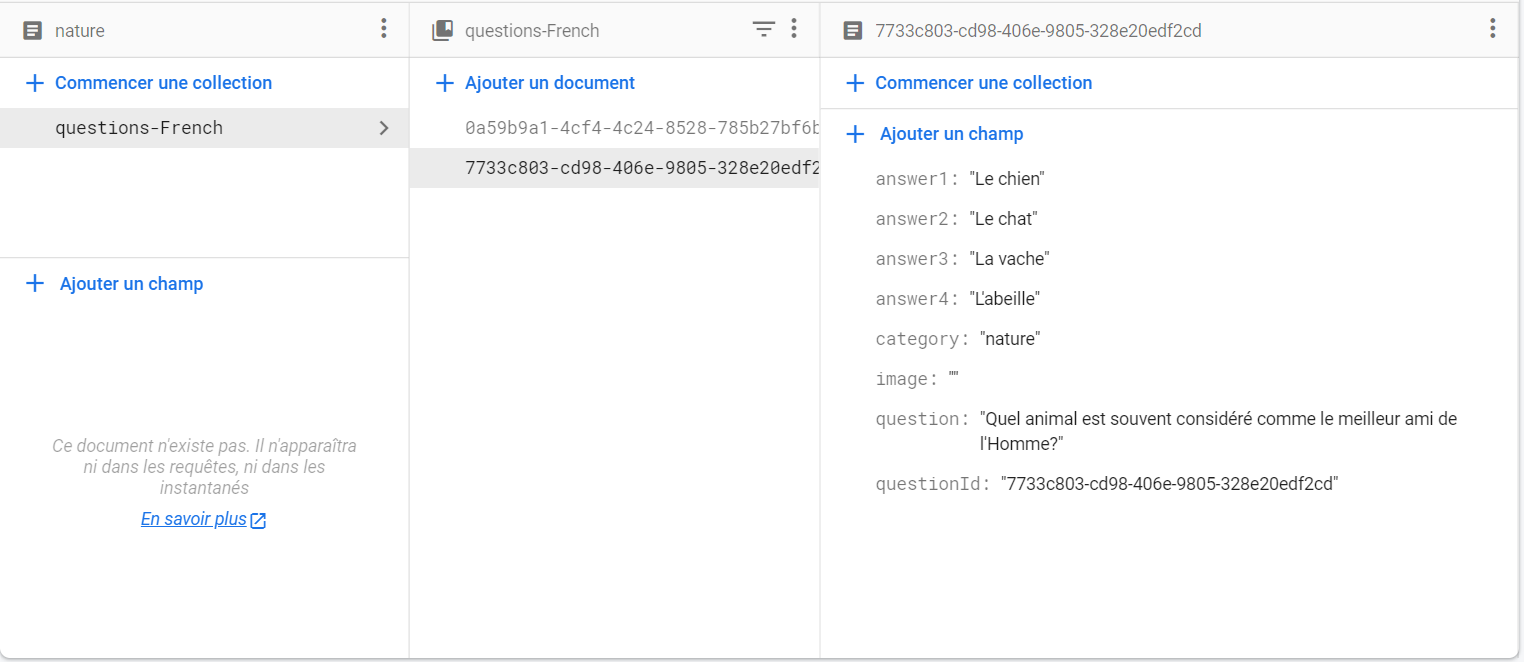Click Ajouter un champ in nature panel
This screenshot has height=662, width=1524.
coord(131,284)
